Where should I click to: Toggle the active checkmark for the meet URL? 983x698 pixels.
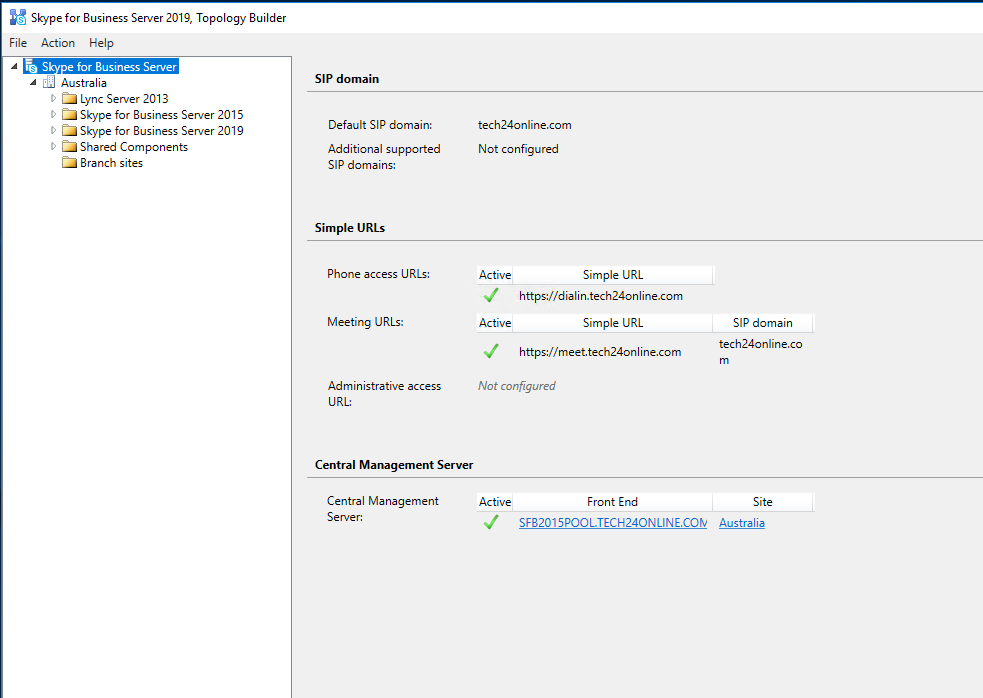click(491, 351)
